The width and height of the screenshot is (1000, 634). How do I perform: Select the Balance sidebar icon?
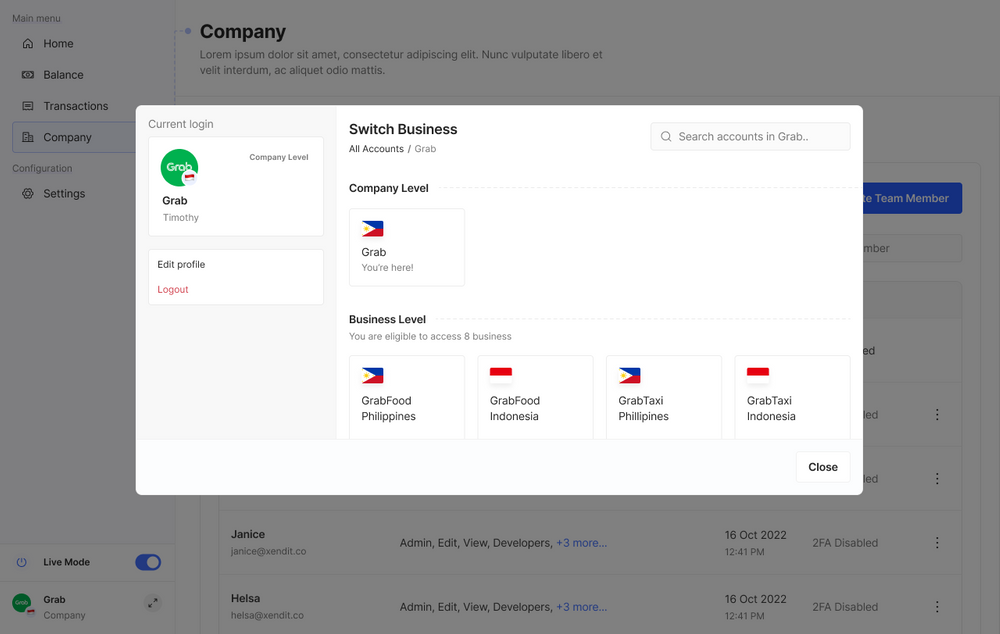[28, 74]
